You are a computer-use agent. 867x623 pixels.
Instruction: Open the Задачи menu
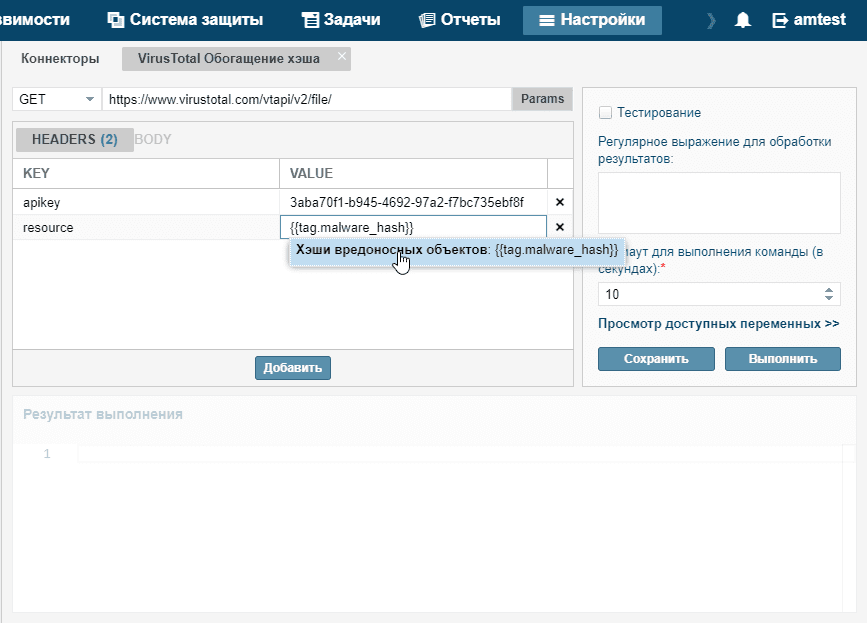pos(341,20)
